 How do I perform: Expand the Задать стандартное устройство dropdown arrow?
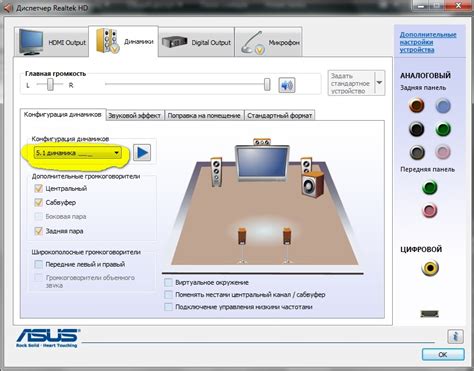(x=379, y=83)
